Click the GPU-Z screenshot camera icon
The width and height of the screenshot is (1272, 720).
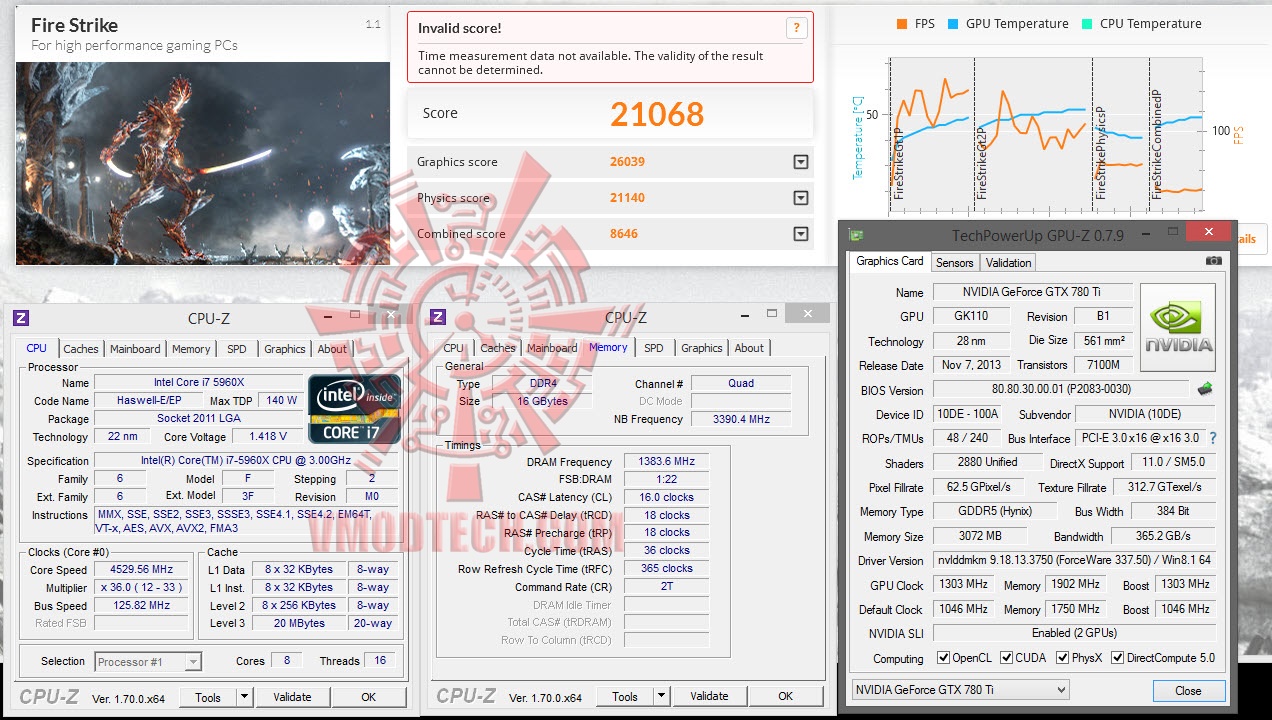coord(1214,261)
